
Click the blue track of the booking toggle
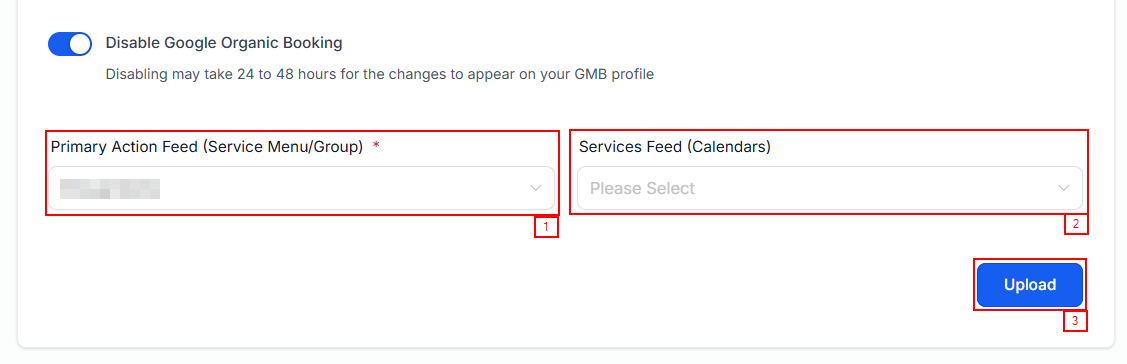58,44
